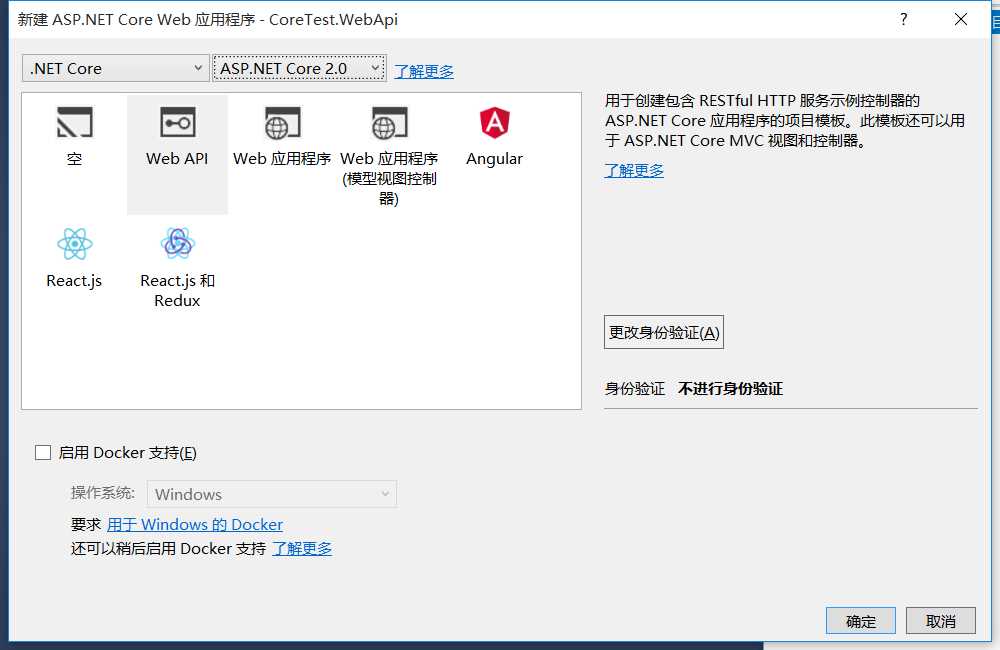Image resolution: width=1000 pixels, height=650 pixels.
Task: Open 了解更多 link under template description
Action: [634, 170]
